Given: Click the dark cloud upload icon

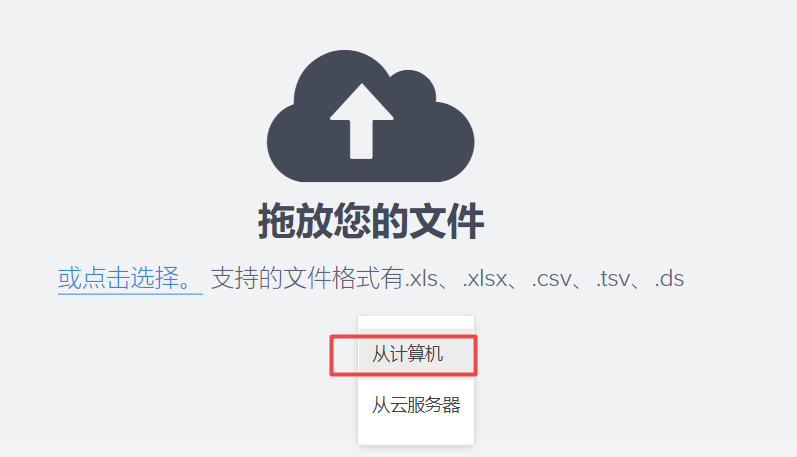Looking at the screenshot, I should click(371, 116).
